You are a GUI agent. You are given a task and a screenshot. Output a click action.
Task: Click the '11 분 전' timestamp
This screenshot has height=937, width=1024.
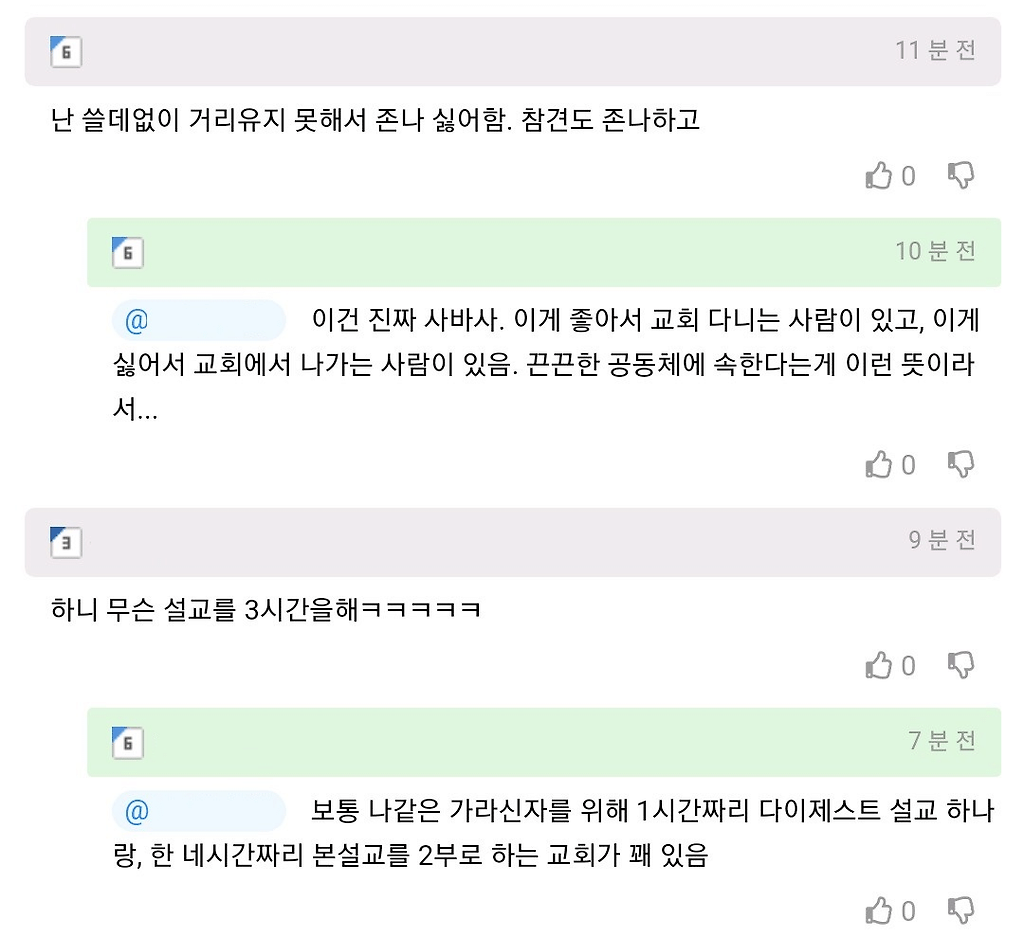[935, 50]
